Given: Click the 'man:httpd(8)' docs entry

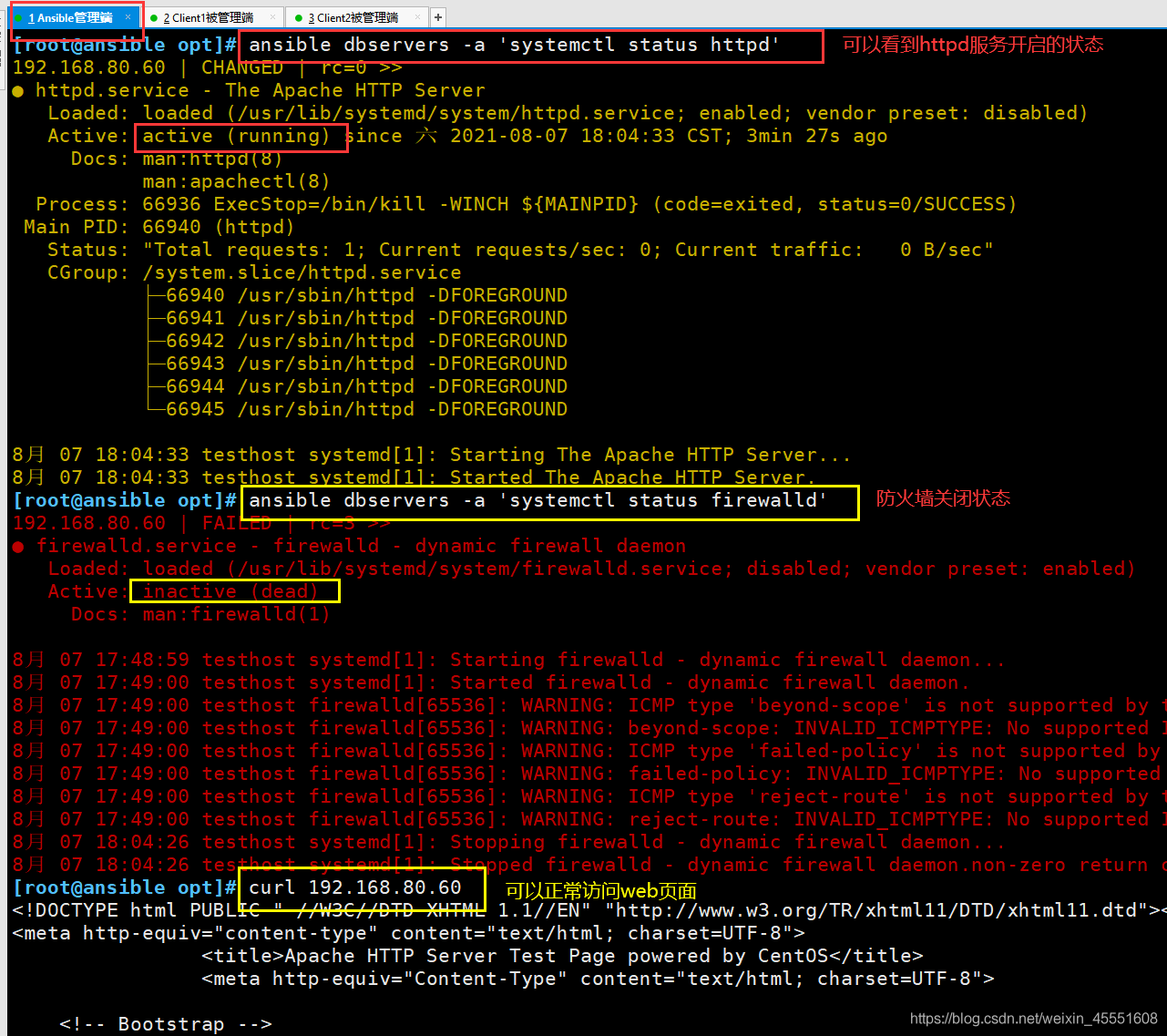Looking at the screenshot, I should 213,159.
